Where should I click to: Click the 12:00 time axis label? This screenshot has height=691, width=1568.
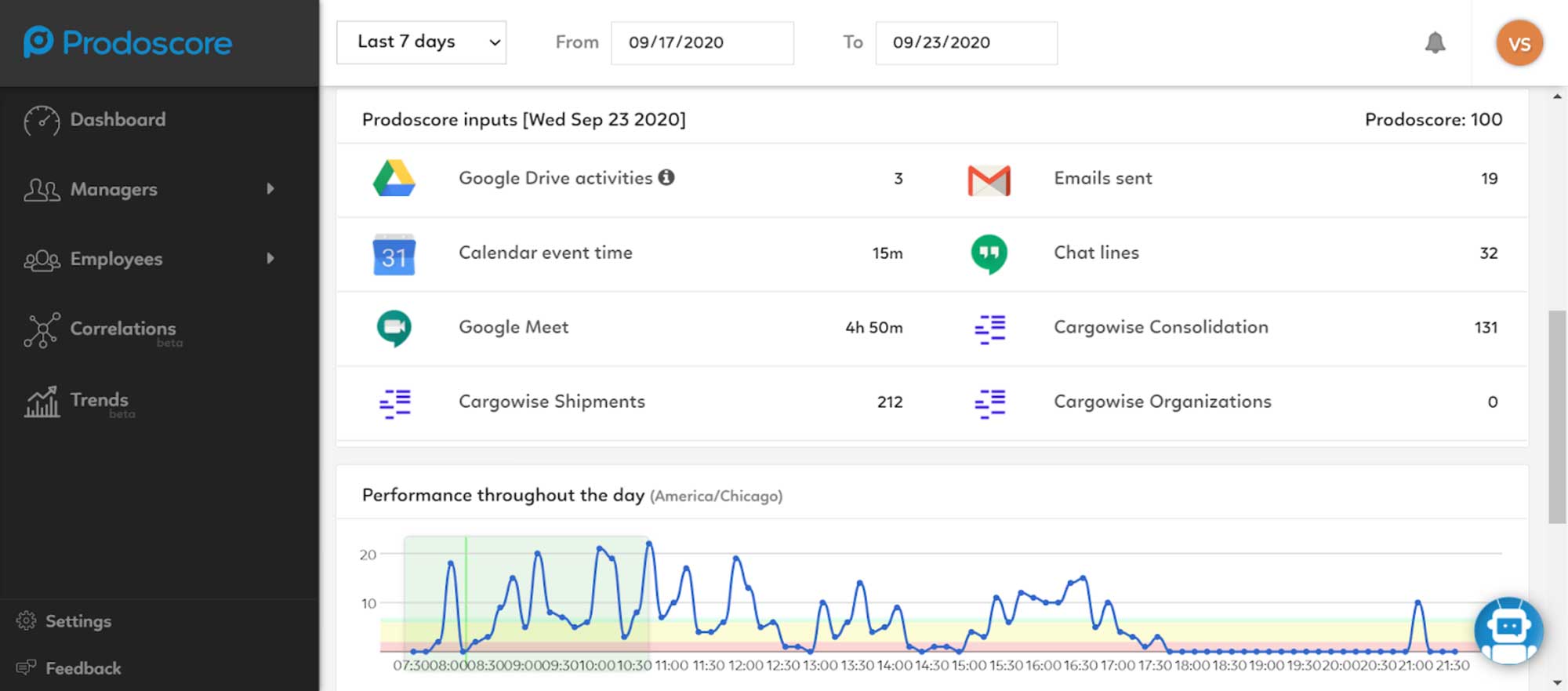click(746, 666)
